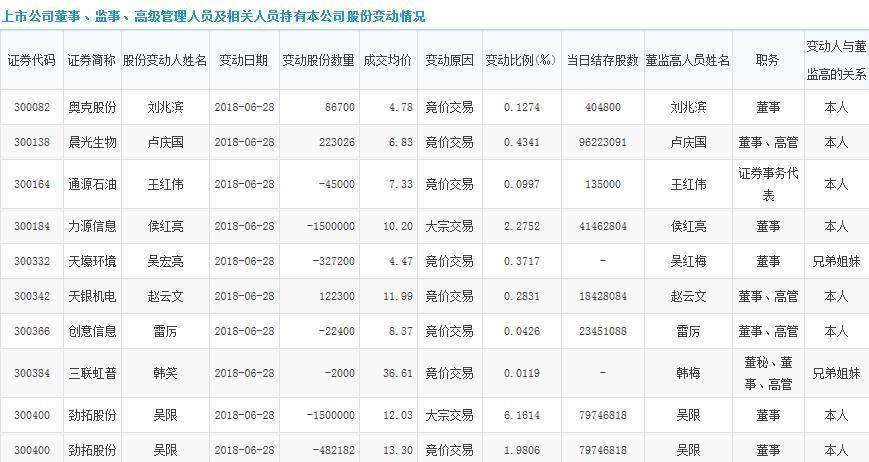
Task: Click stock name 创意信息
Action: click(x=92, y=331)
